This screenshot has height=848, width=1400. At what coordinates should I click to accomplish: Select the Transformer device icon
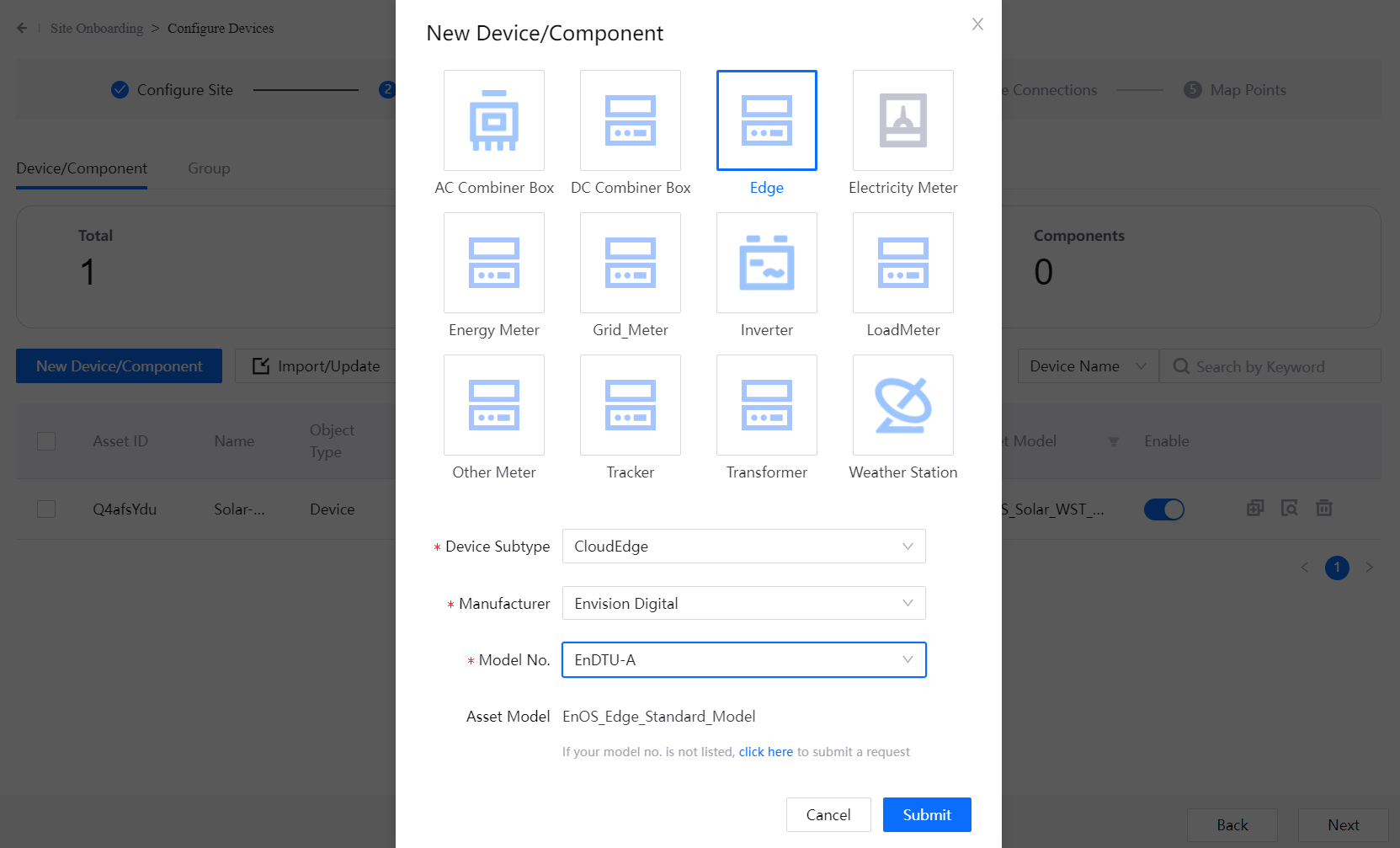click(x=766, y=406)
